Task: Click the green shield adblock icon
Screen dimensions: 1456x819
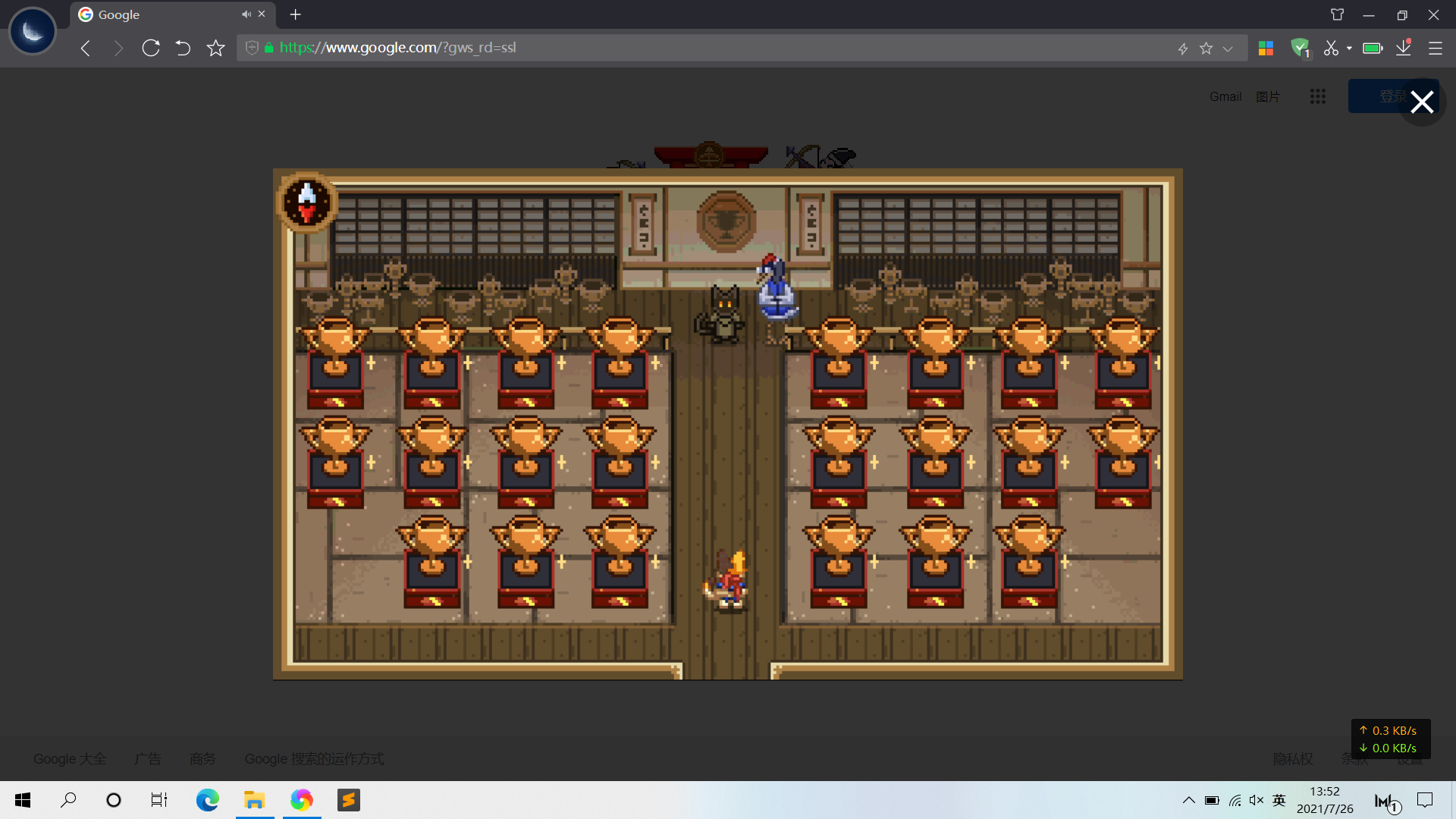Action: pos(1300,48)
